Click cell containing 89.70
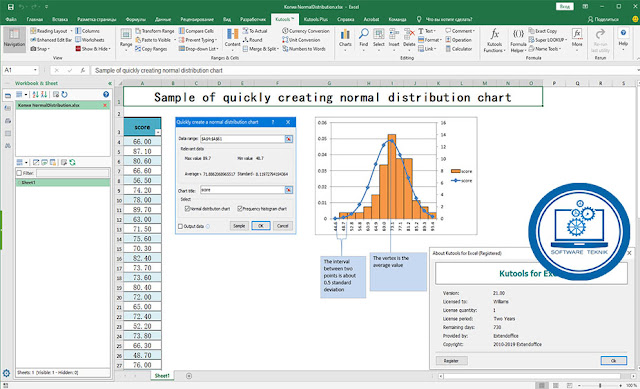 (x=142, y=210)
